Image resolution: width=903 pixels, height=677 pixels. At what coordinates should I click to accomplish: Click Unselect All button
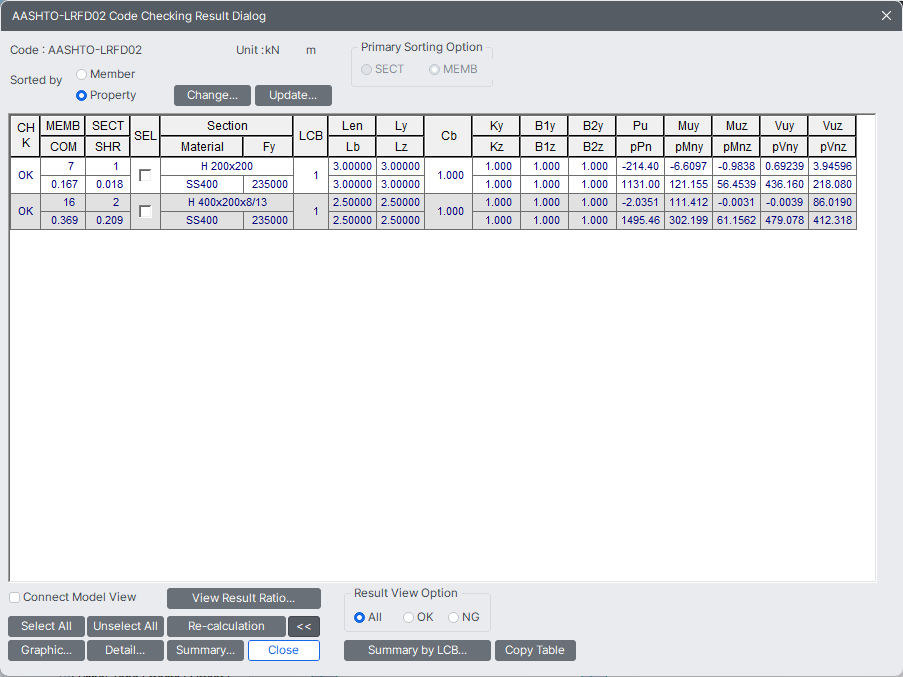coord(126,626)
